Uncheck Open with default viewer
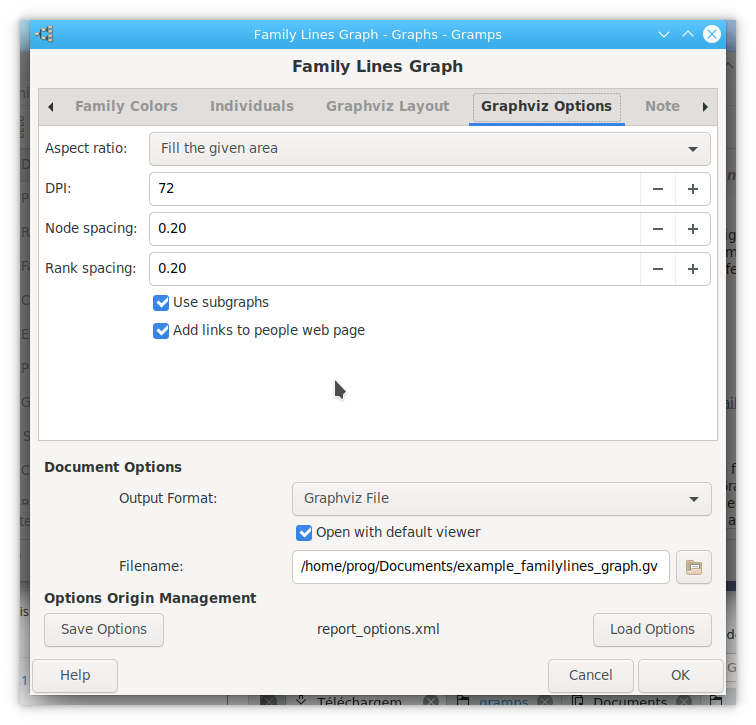The height and width of the screenshot is (725, 756). (x=304, y=533)
